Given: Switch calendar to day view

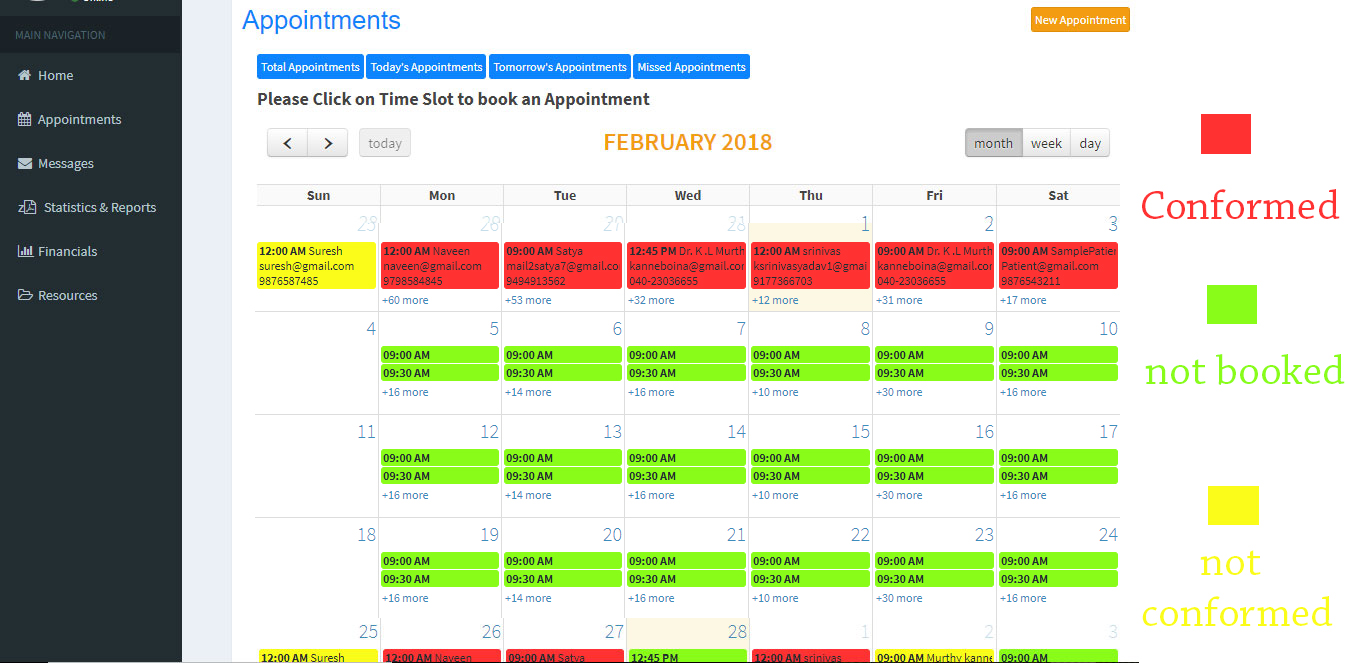Looking at the screenshot, I should [1090, 143].
